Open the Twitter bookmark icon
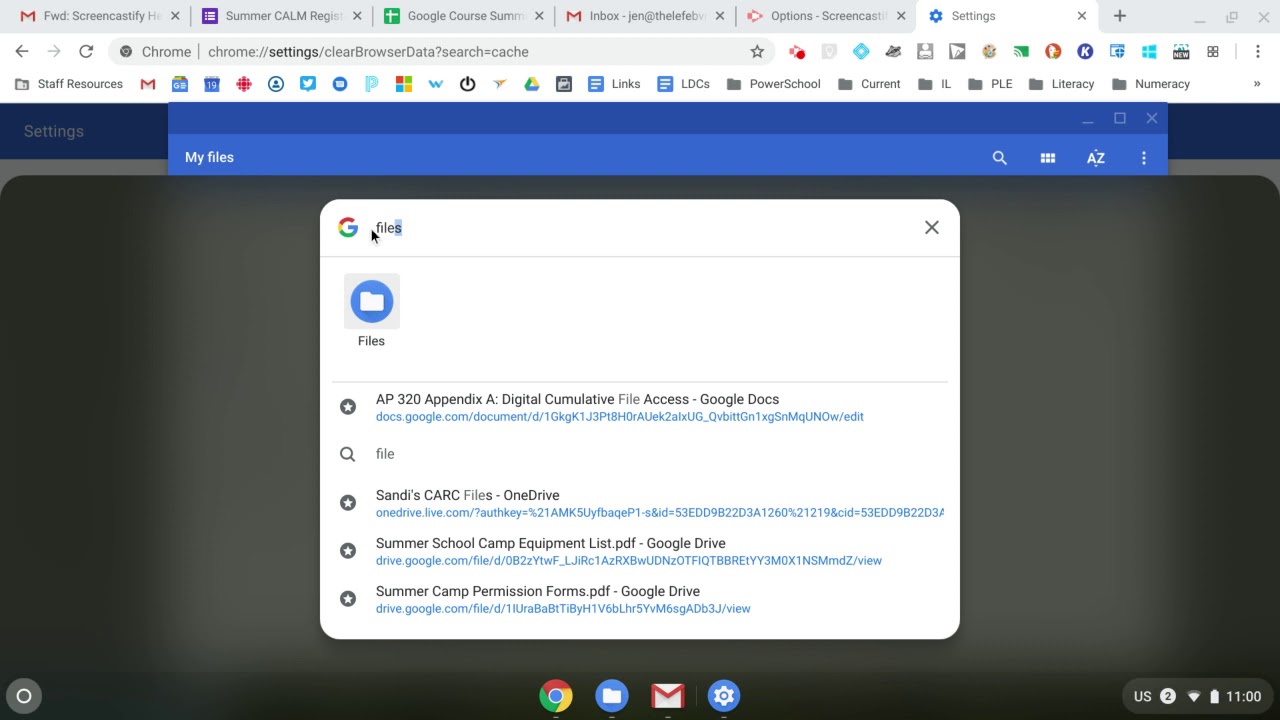This screenshot has width=1280, height=720. [x=308, y=84]
